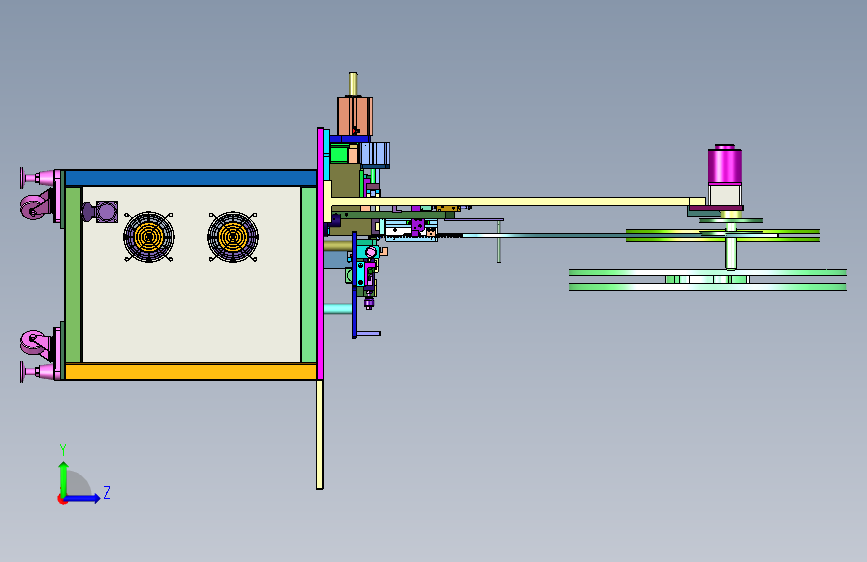Select the pale yellow vertical bar below cabinet
The height and width of the screenshot is (562, 867).
[320, 435]
